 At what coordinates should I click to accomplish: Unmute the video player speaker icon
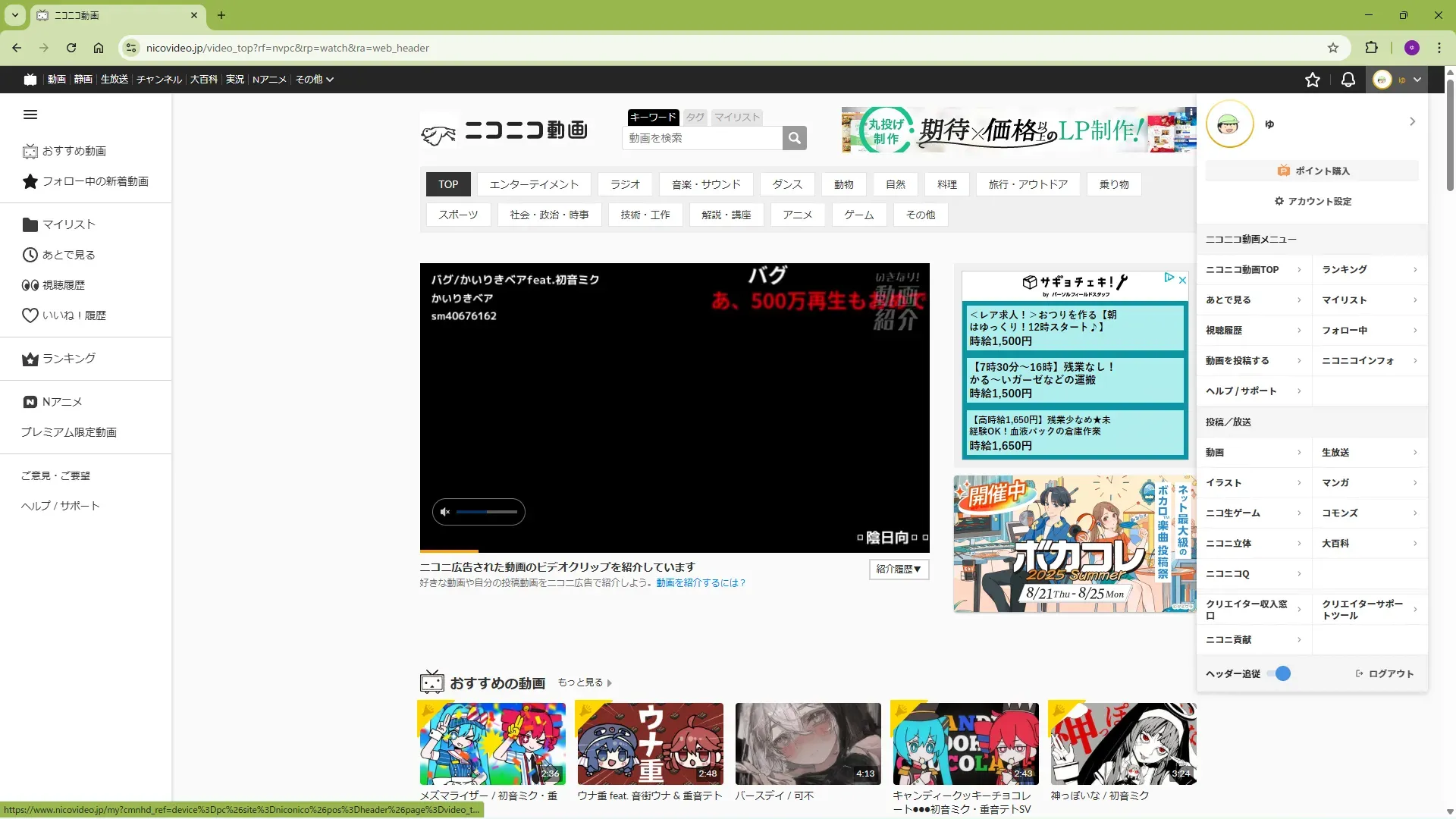pyautogui.click(x=445, y=512)
